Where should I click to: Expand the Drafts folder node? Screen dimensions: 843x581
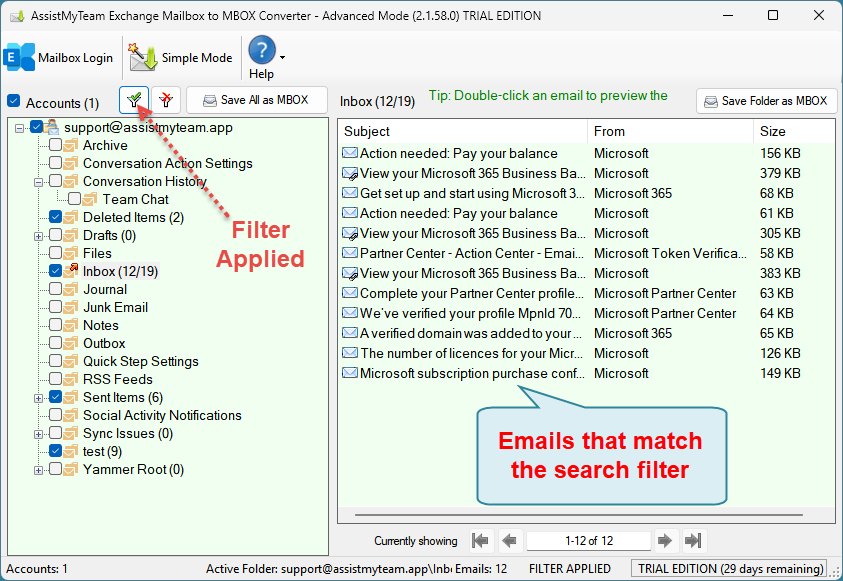click(x=39, y=236)
